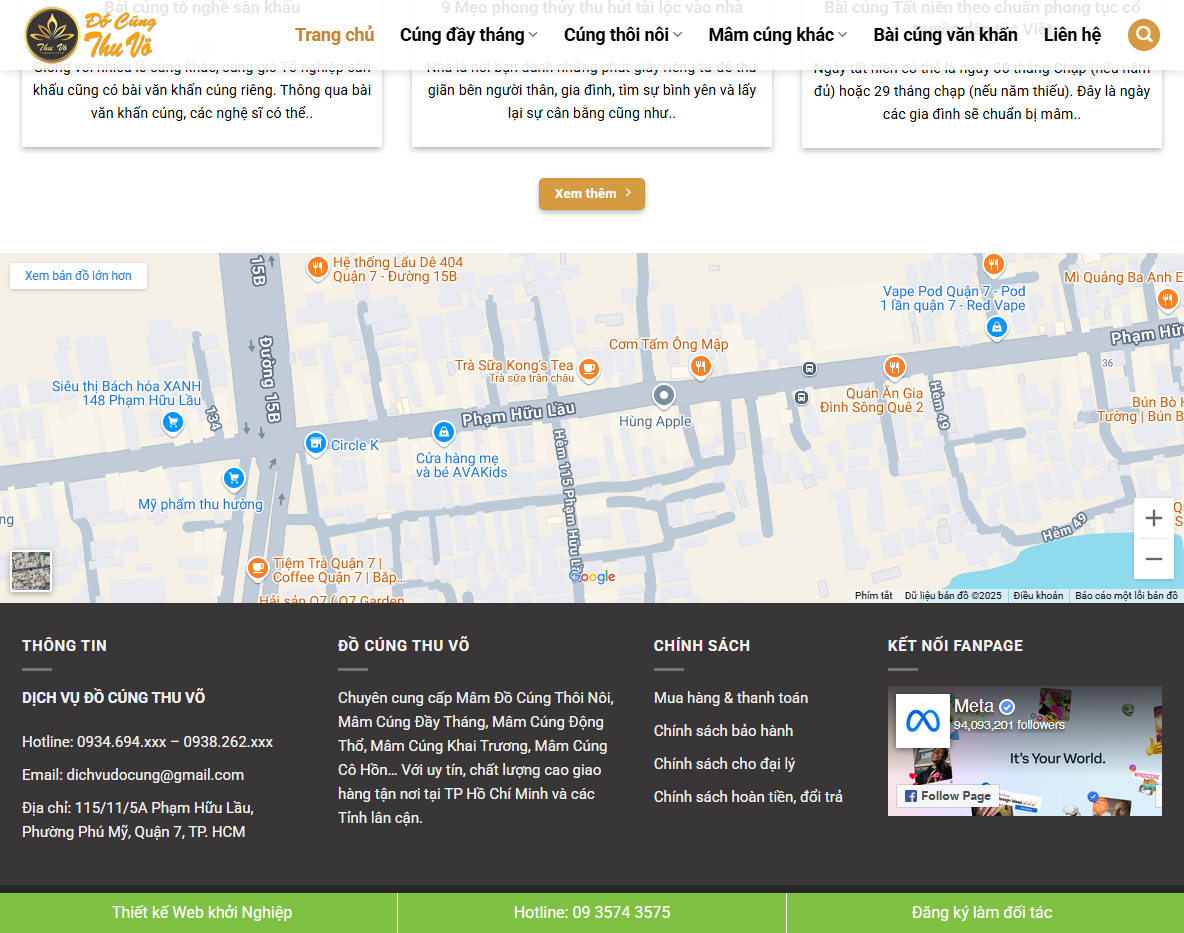This screenshot has height=933, width=1184.
Task: Click the Meta profile logo in the fanpage widget
Action: pyautogui.click(x=922, y=719)
